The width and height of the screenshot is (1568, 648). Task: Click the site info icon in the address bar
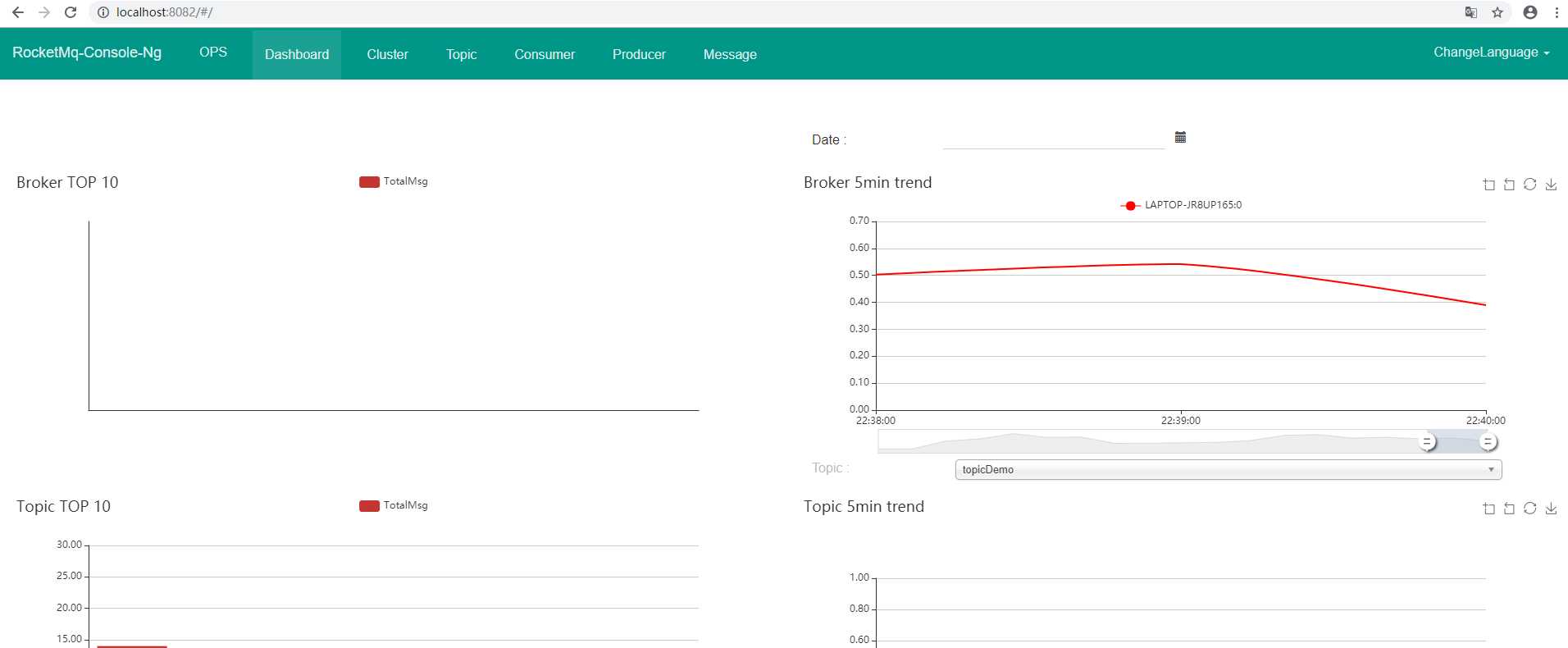point(103,12)
